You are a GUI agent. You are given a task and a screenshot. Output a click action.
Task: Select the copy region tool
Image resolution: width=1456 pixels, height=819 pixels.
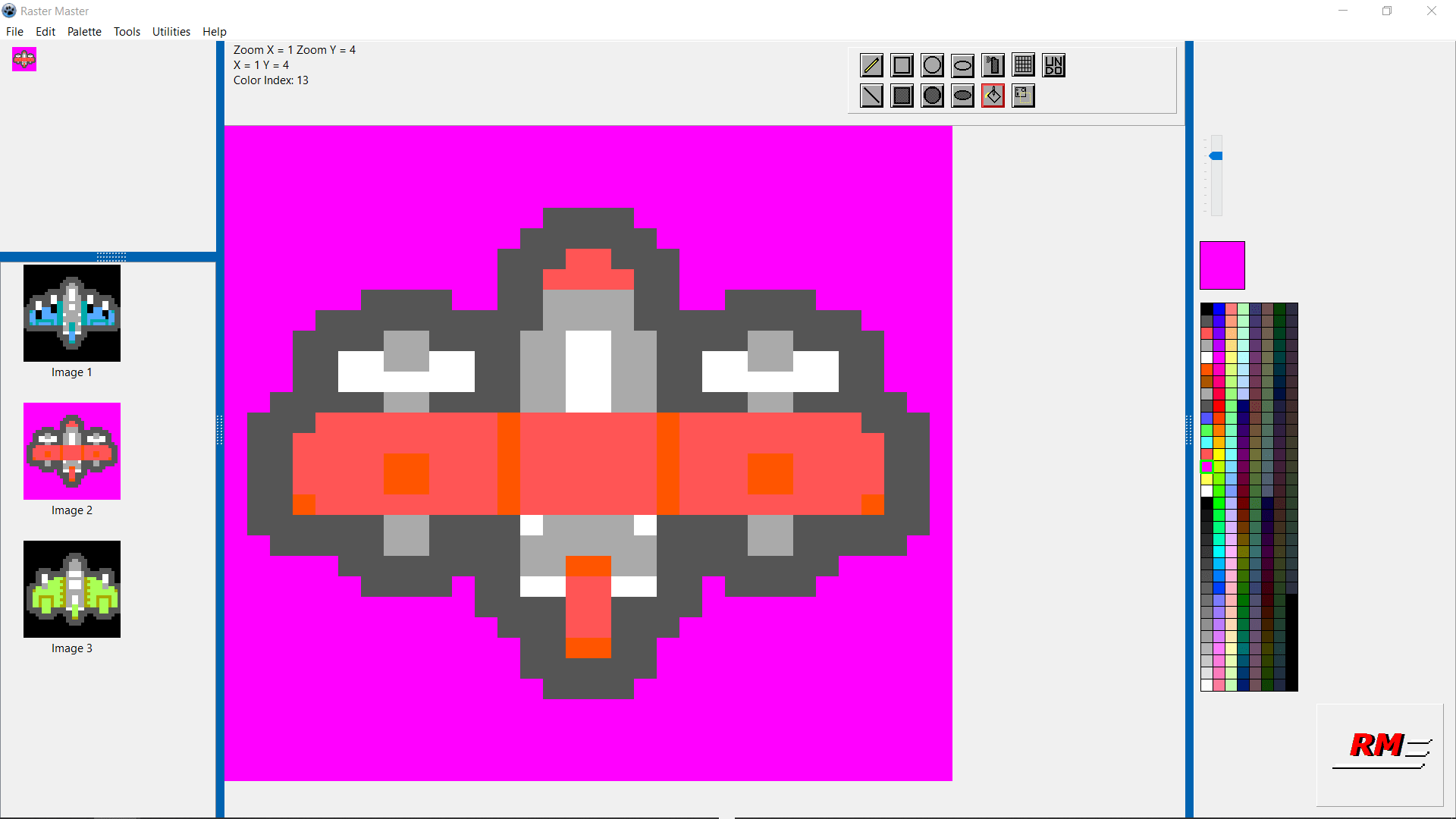1023,96
